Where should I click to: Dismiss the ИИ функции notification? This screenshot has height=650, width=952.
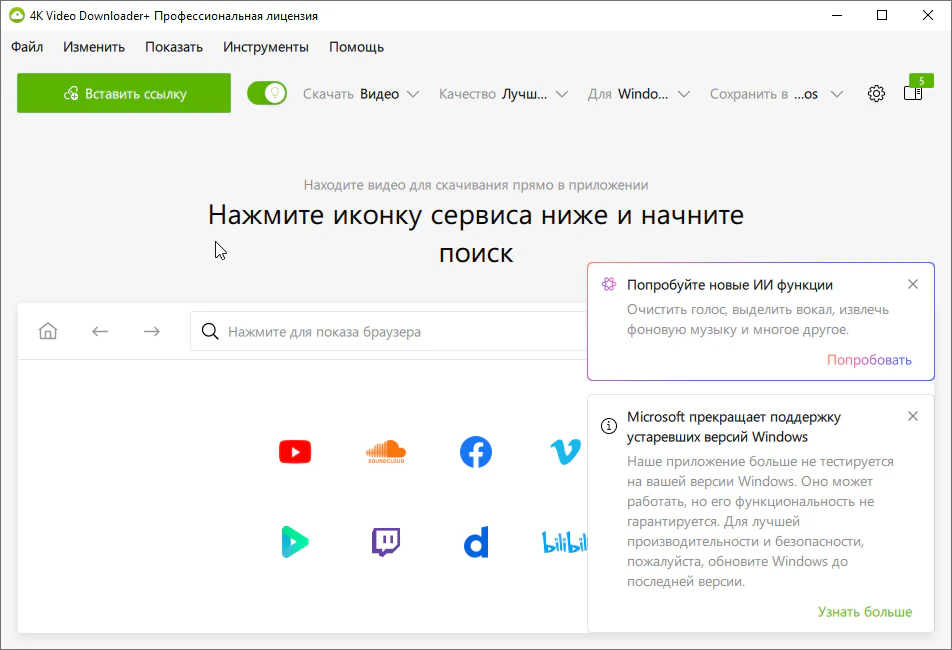tap(912, 284)
